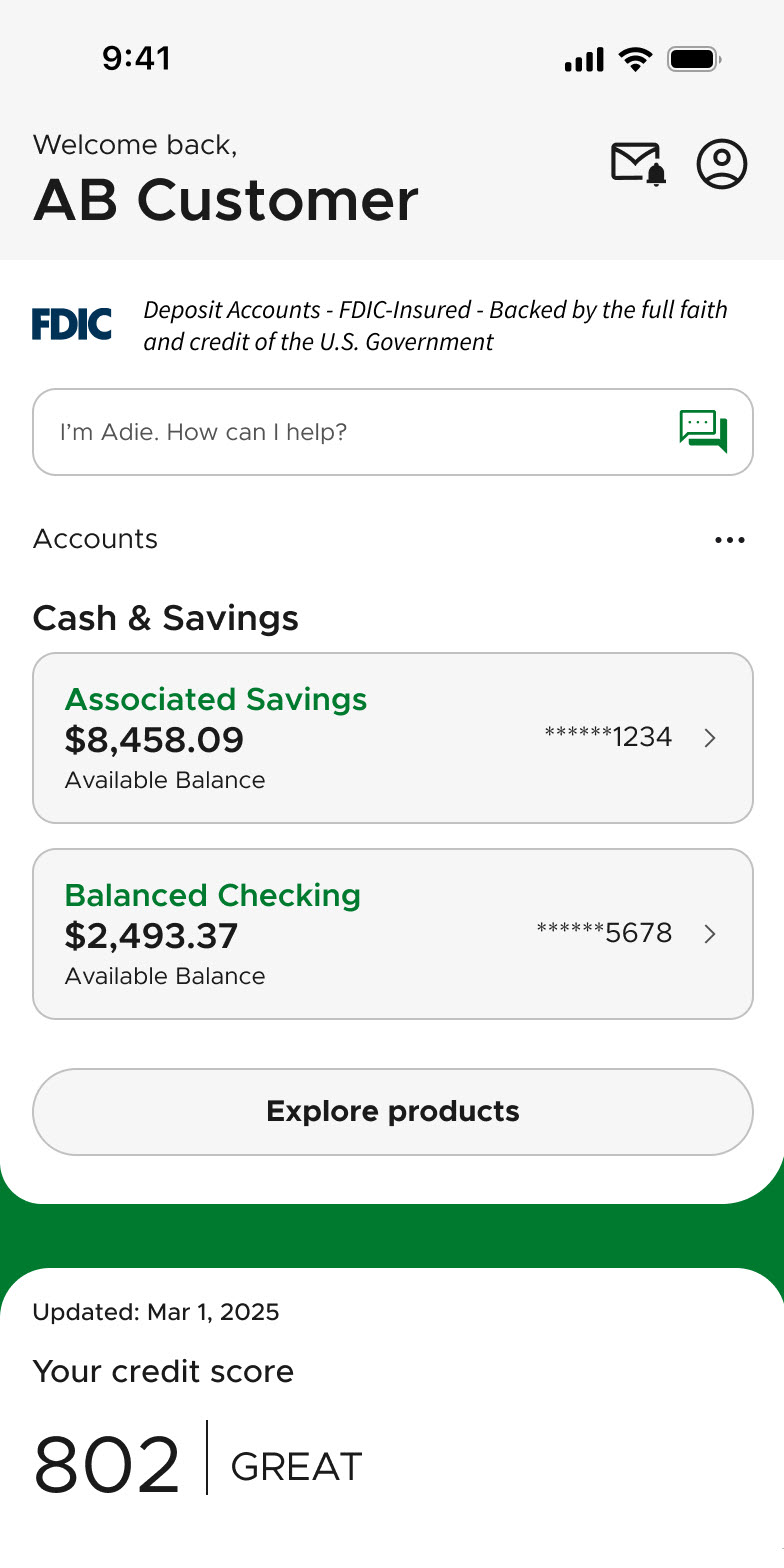The height and width of the screenshot is (1568, 784).
Task: Open the Accounts three-dot options menu
Action: coord(730,540)
